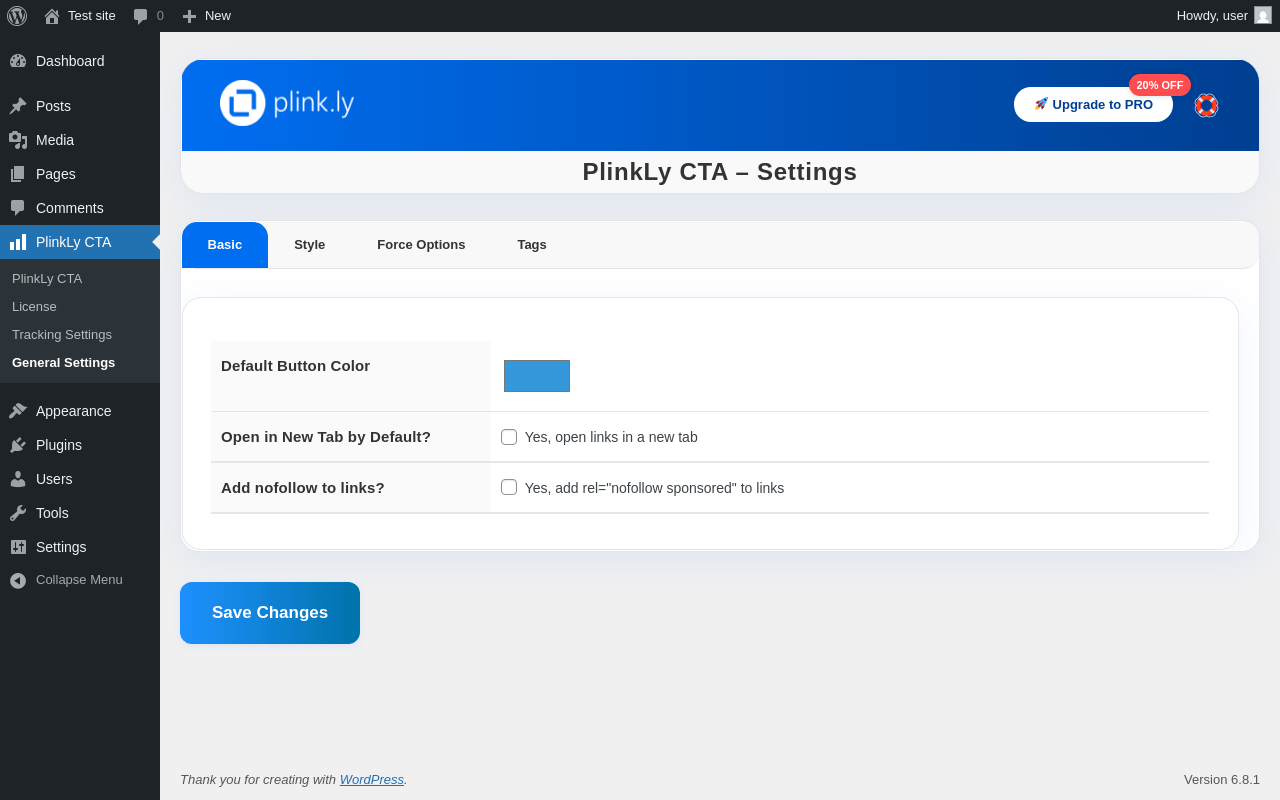The width and height of the screenshot is (1280, 800).
Task: Select General Settings submenu item
Action: 63,362
